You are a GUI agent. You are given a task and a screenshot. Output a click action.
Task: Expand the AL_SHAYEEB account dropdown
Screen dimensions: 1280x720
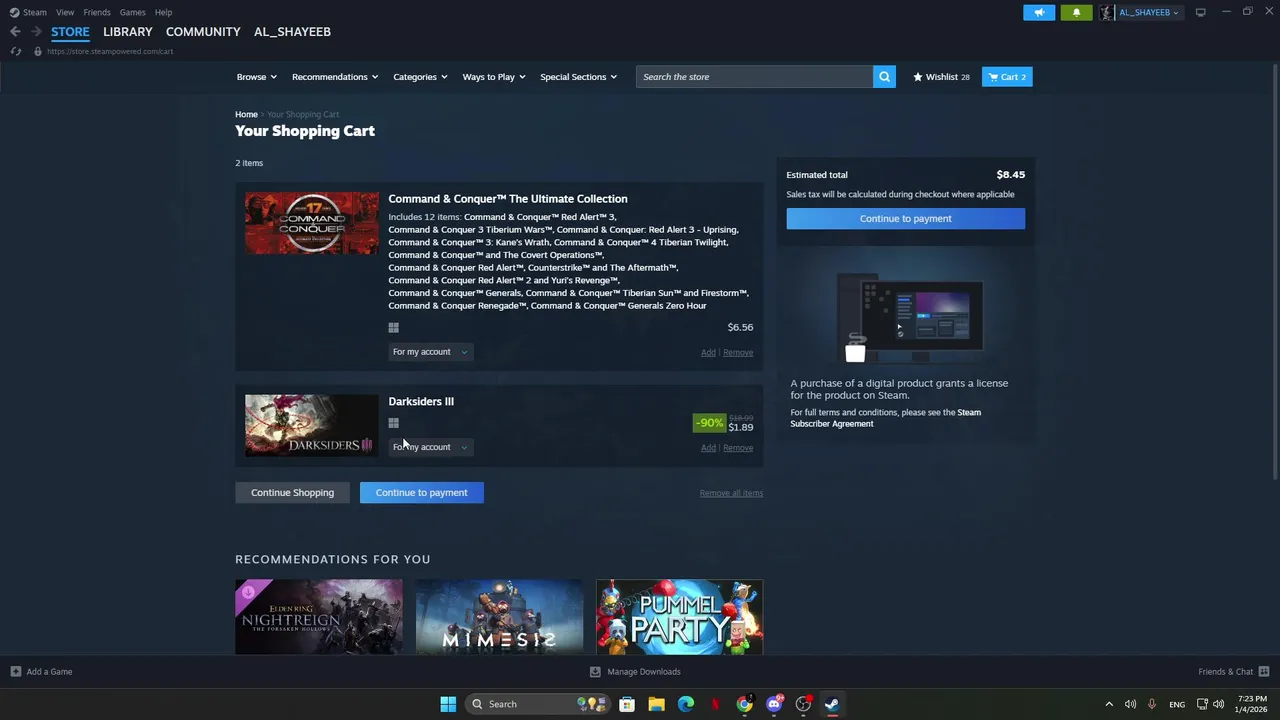pos(1149,12)
